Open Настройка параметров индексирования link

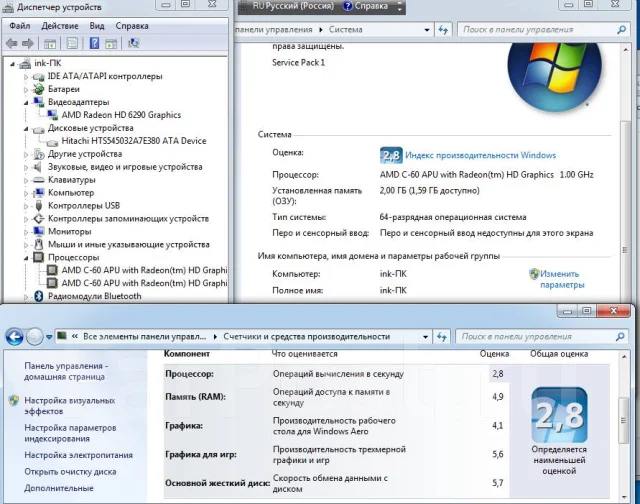pyautogui.click(x=70, y=433)
